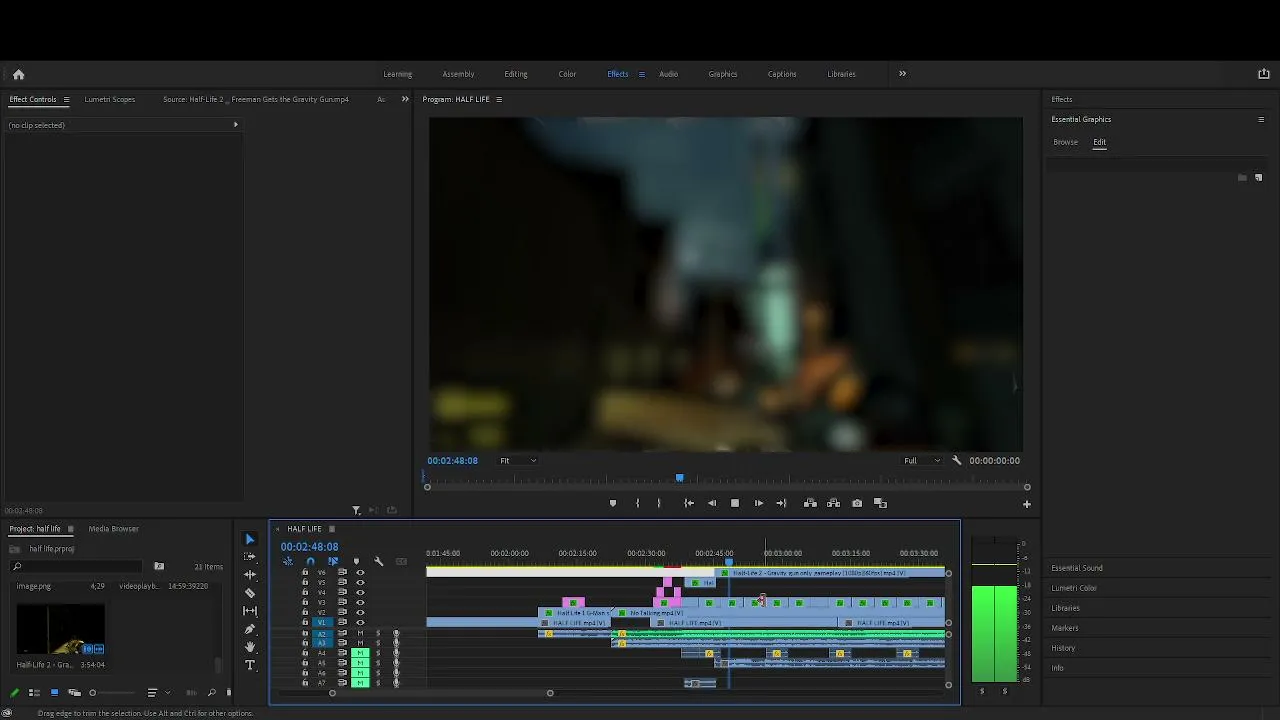Toggle the project writable green pencil icon
This screenshot has width=1280, height=720.
click(x=14, y=693)
